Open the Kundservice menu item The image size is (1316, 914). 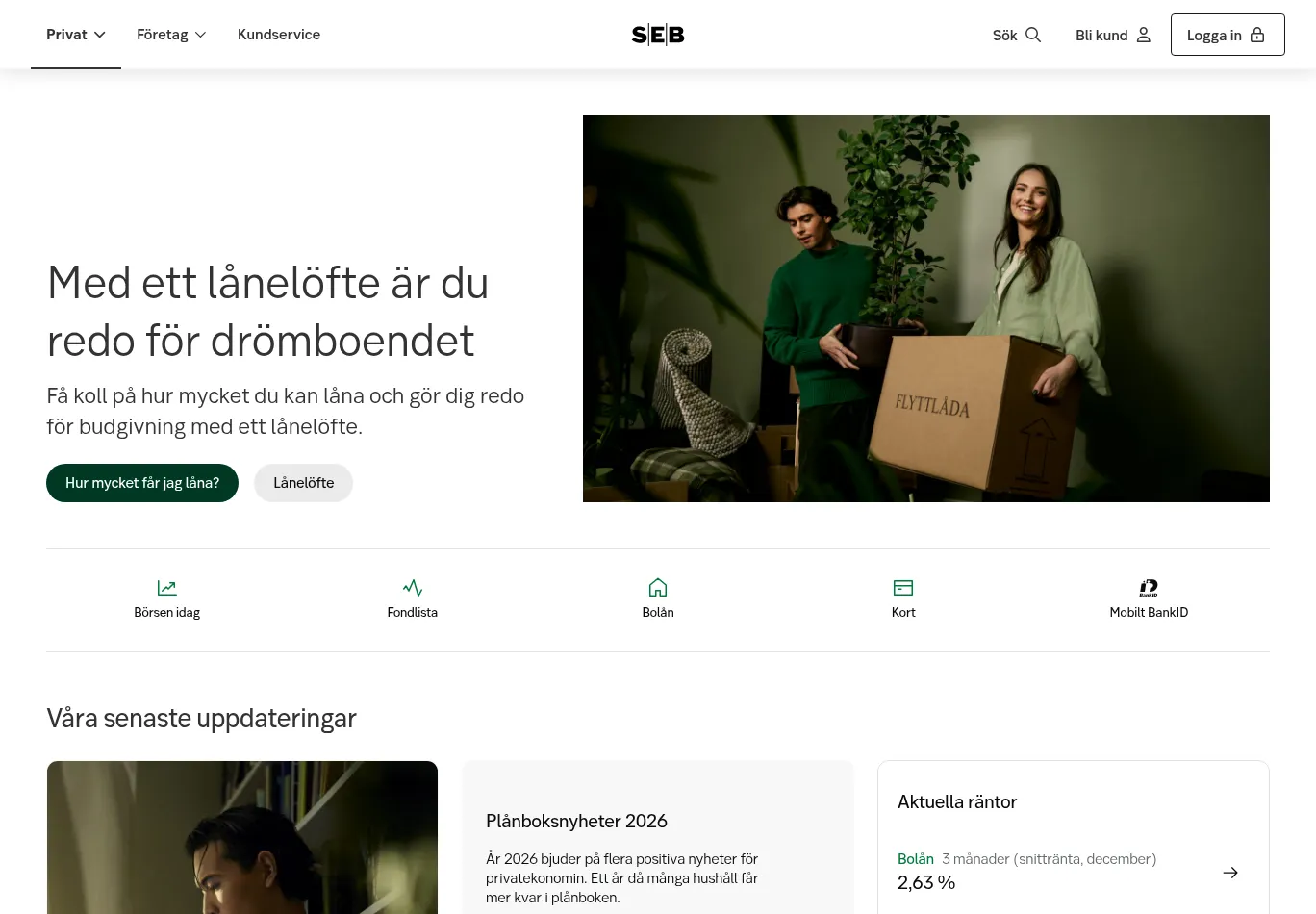[x=279, y=35]
